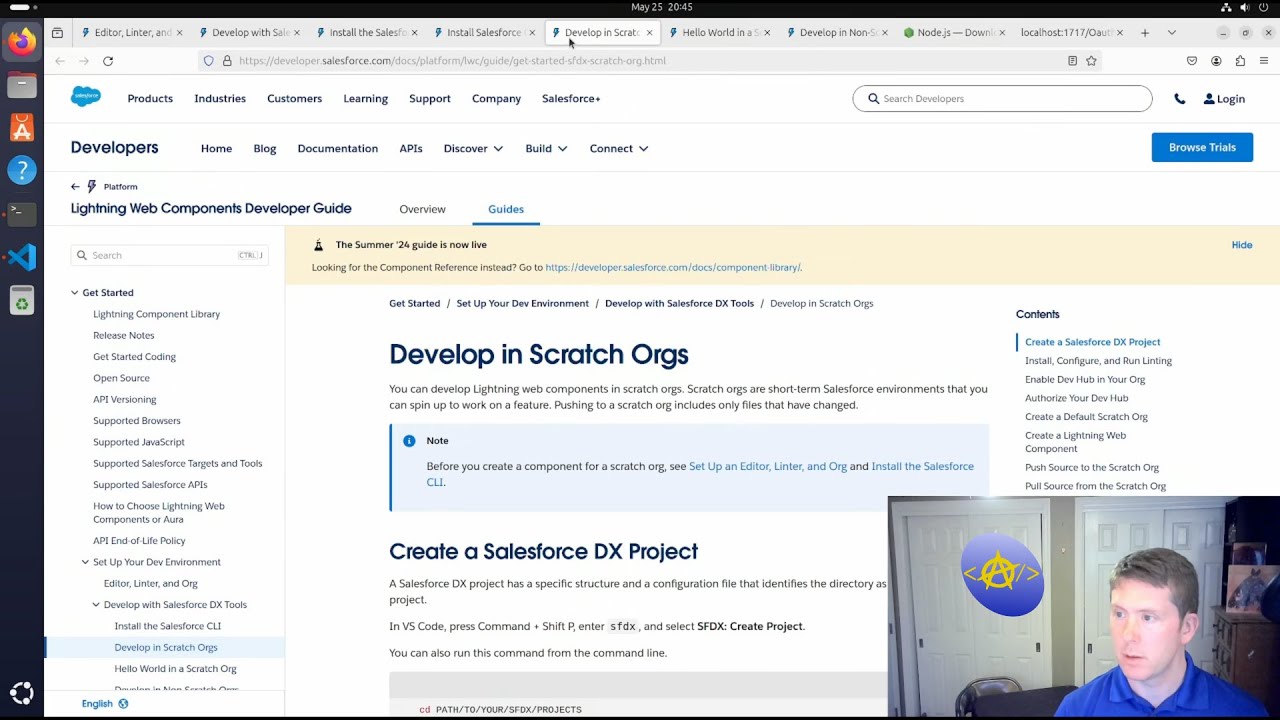Go back with the browser back arrow
The image size is (1280, 720).
click(60, 61)
